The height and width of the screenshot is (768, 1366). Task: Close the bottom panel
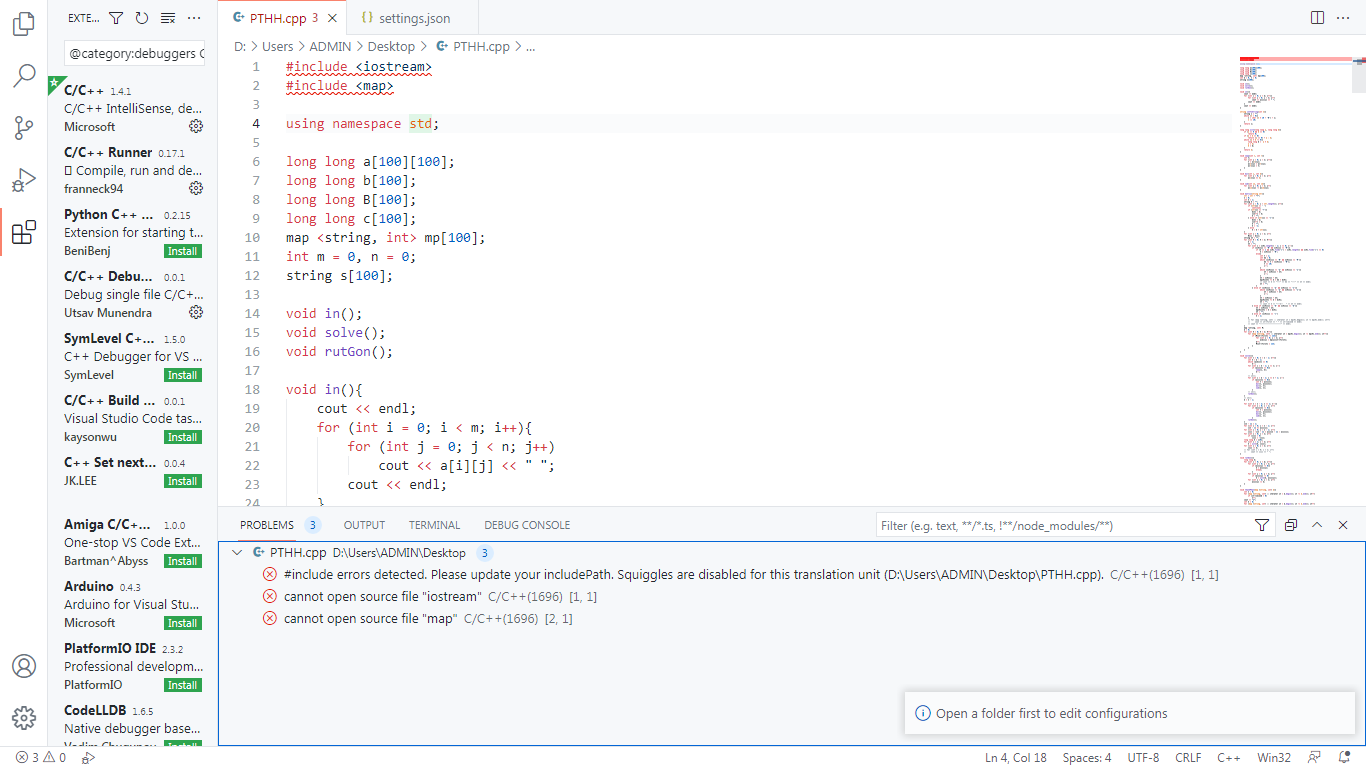pyautogui.click(x=1343, y=525)
